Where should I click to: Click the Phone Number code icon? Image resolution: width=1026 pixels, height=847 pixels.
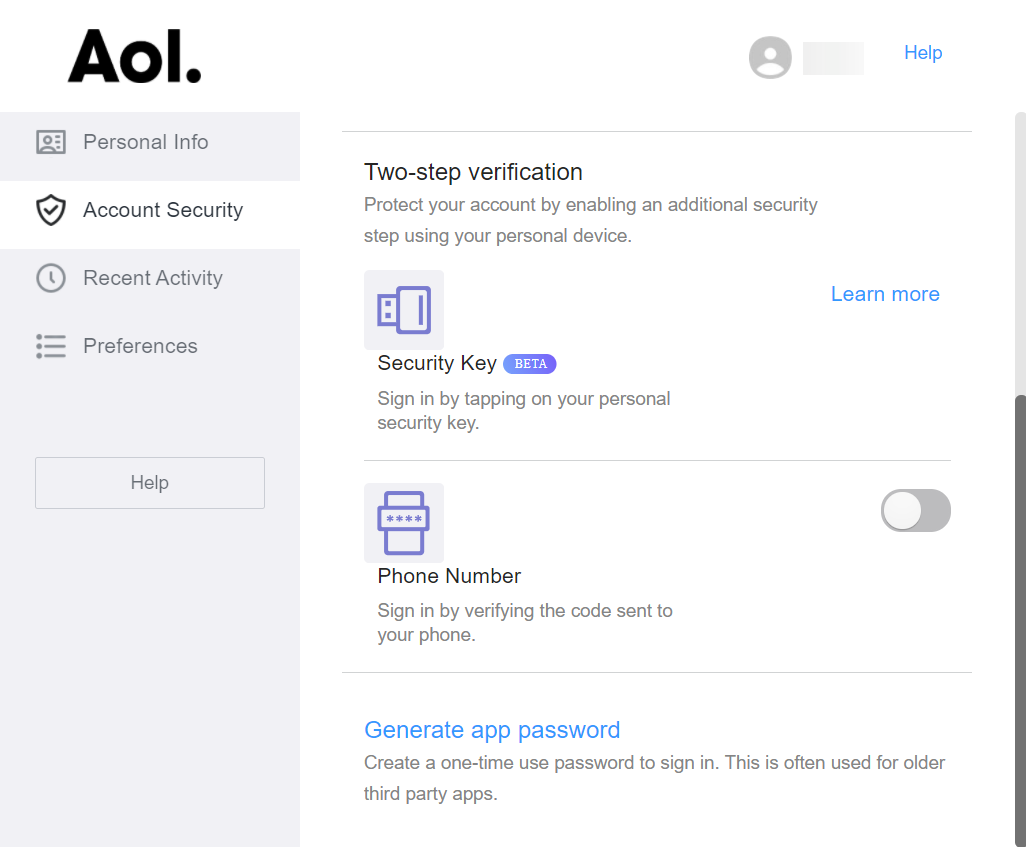coord(404,523)
